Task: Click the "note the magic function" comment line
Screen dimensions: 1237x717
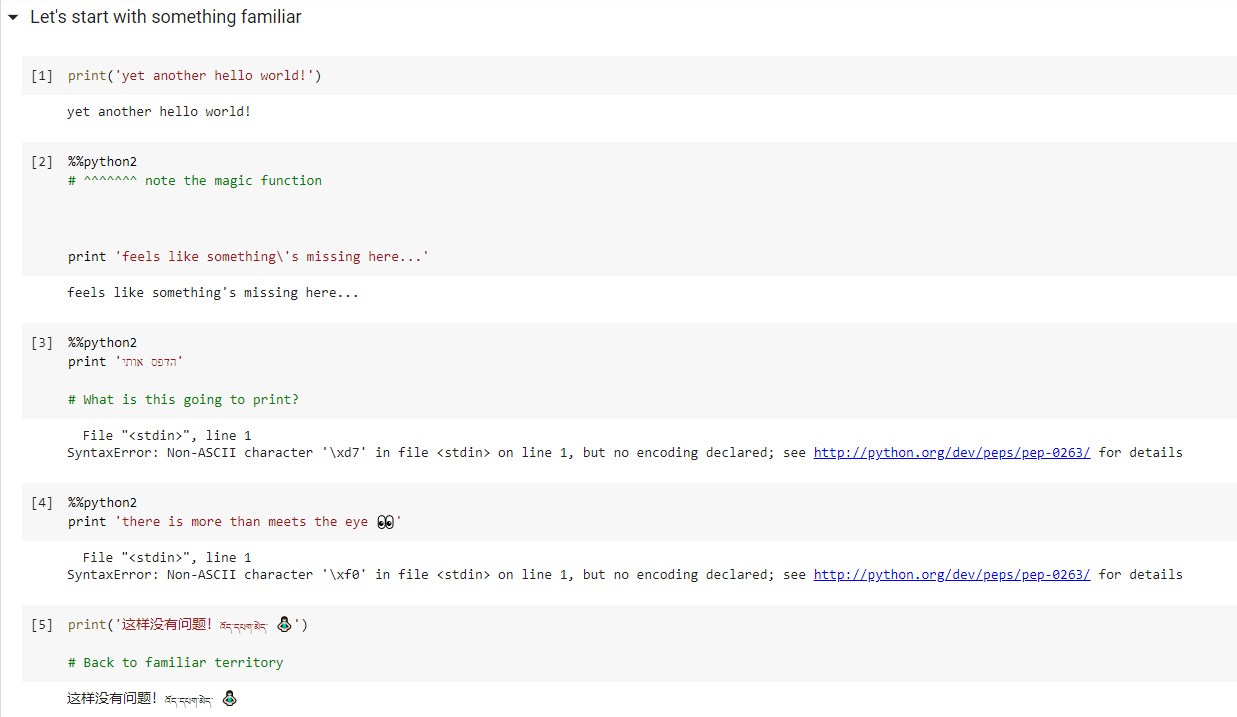Action: (x=195, y=181)
